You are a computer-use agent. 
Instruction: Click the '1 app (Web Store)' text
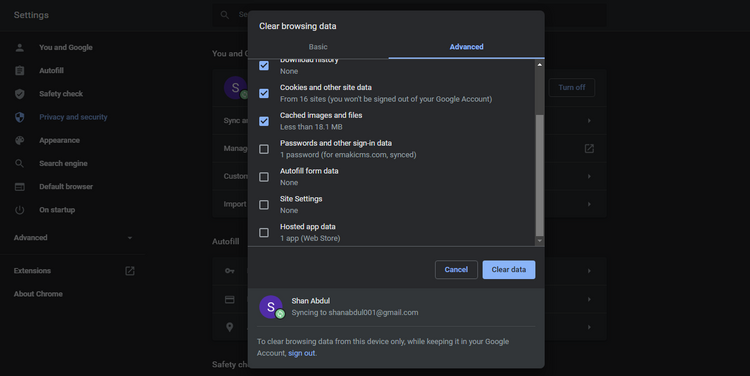[x=310, y=238]
